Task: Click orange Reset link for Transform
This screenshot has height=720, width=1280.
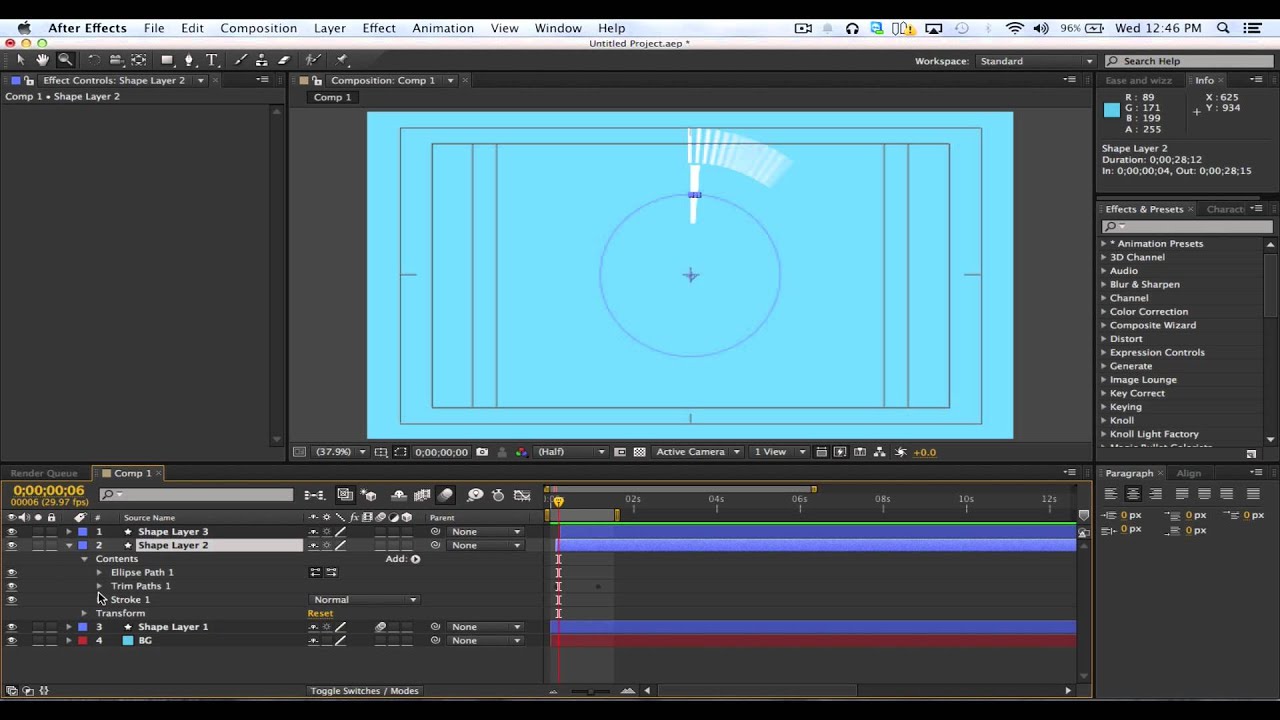Action: click(320, 613)
